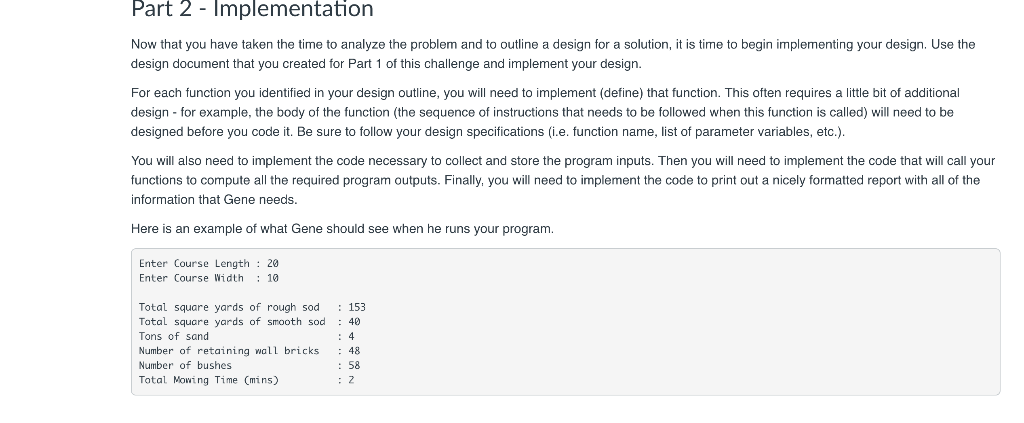Click the 'Part 2 - Implementation' heading
The image size is (1024, 423).
click(252, 9)
